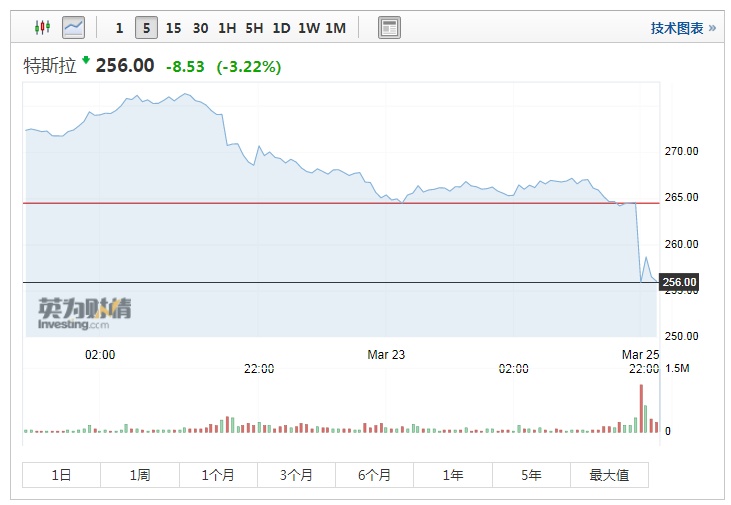Screen dimensions: 731x505
Task: Click the Investing.com watermark logo
Action: [85, 314]
